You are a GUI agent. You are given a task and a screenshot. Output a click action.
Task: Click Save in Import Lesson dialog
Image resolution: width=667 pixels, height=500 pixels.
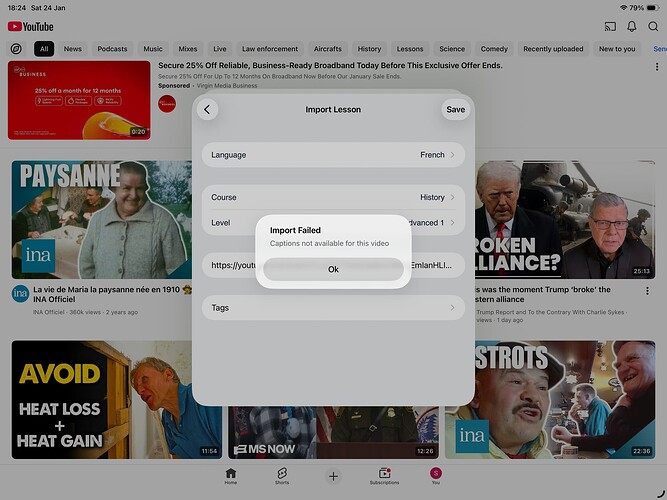click(455, 109)
